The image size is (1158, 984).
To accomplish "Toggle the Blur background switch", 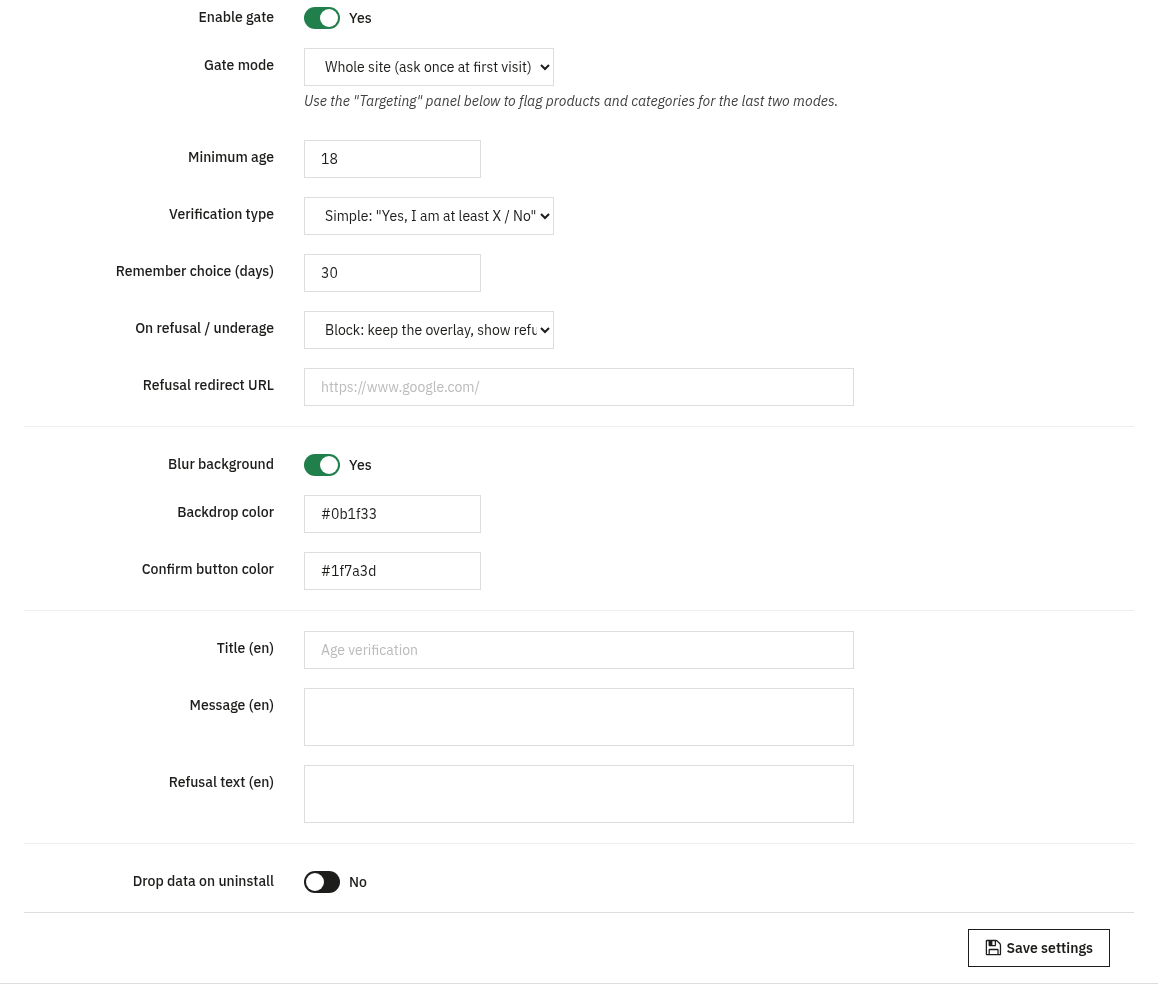I will [x=321, y=465].
